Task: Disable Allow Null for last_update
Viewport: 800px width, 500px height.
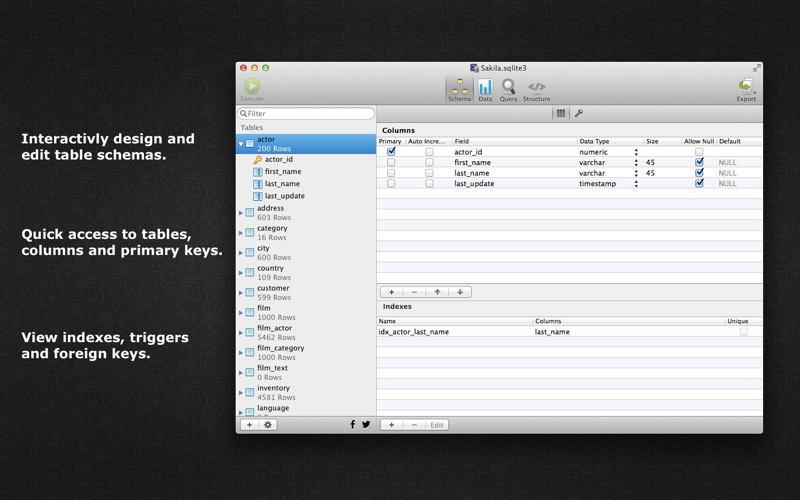Action: (699, 183)
